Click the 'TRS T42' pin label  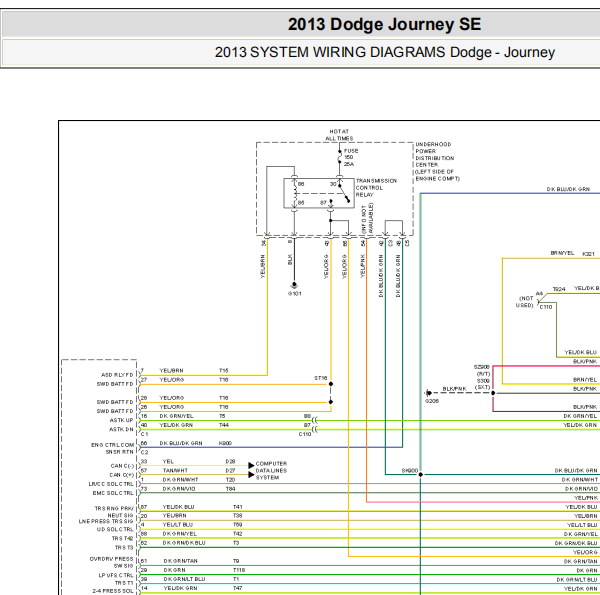tap(122, 538)
